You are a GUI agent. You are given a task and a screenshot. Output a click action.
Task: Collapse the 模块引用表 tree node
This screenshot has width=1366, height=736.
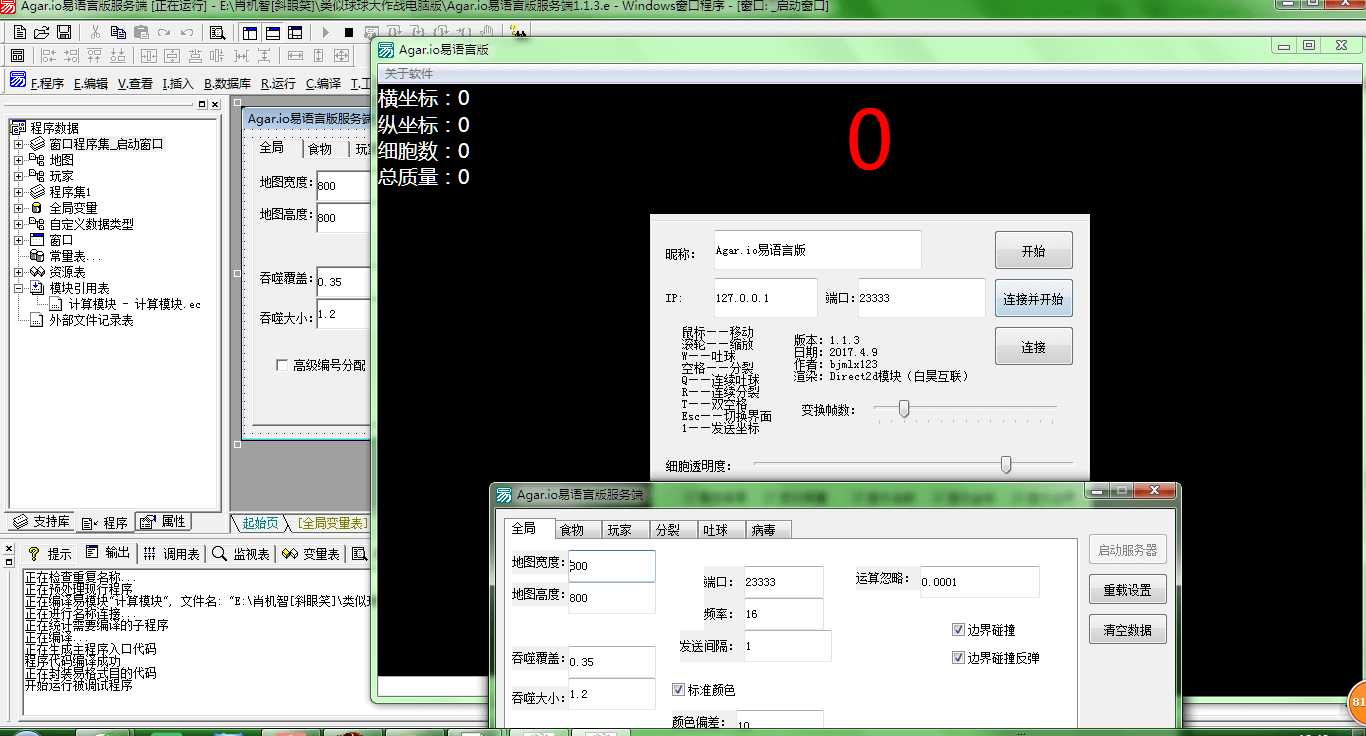18,288
